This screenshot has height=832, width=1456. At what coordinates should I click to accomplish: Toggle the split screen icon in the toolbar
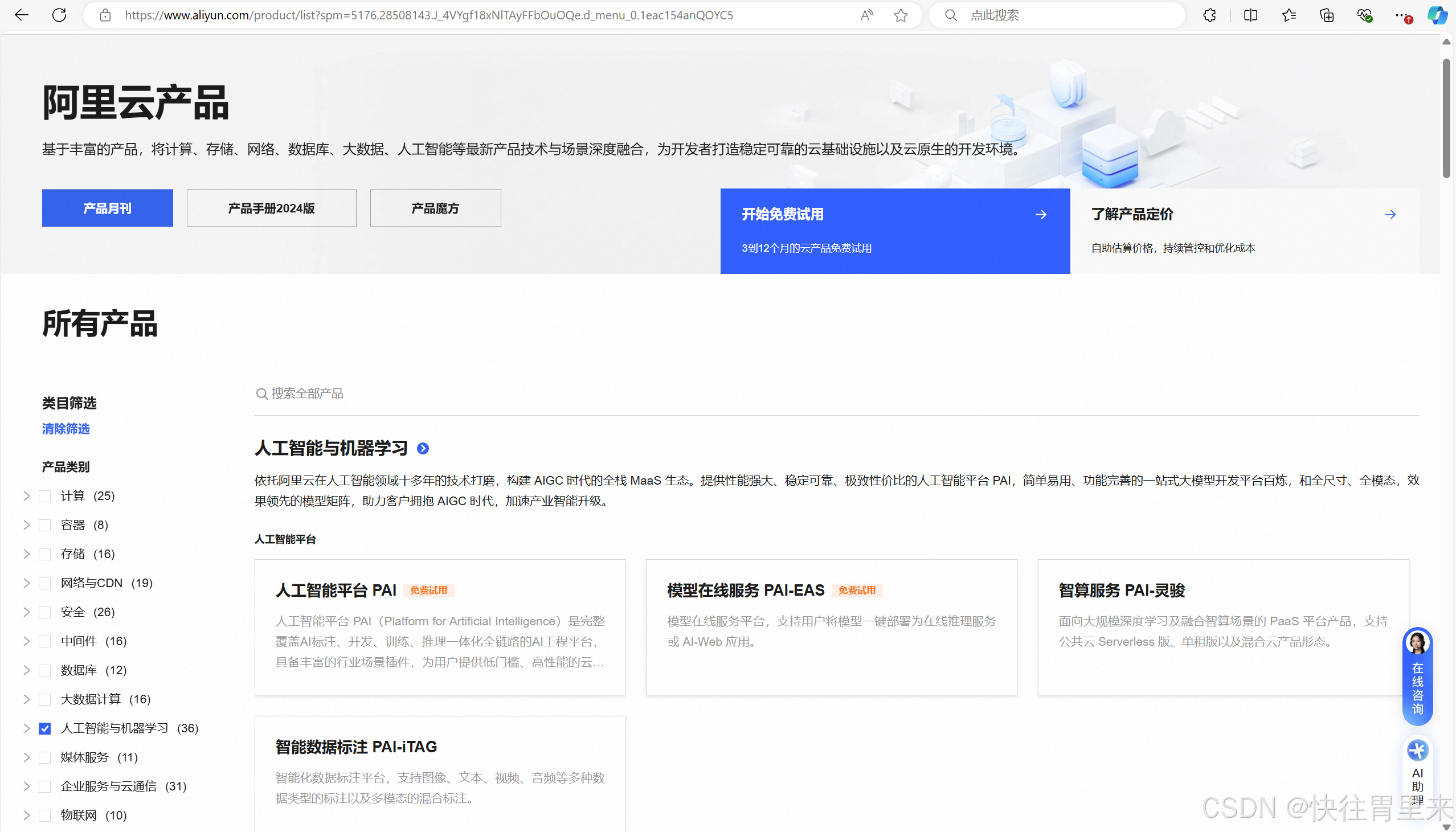[x=1250, y=15]
